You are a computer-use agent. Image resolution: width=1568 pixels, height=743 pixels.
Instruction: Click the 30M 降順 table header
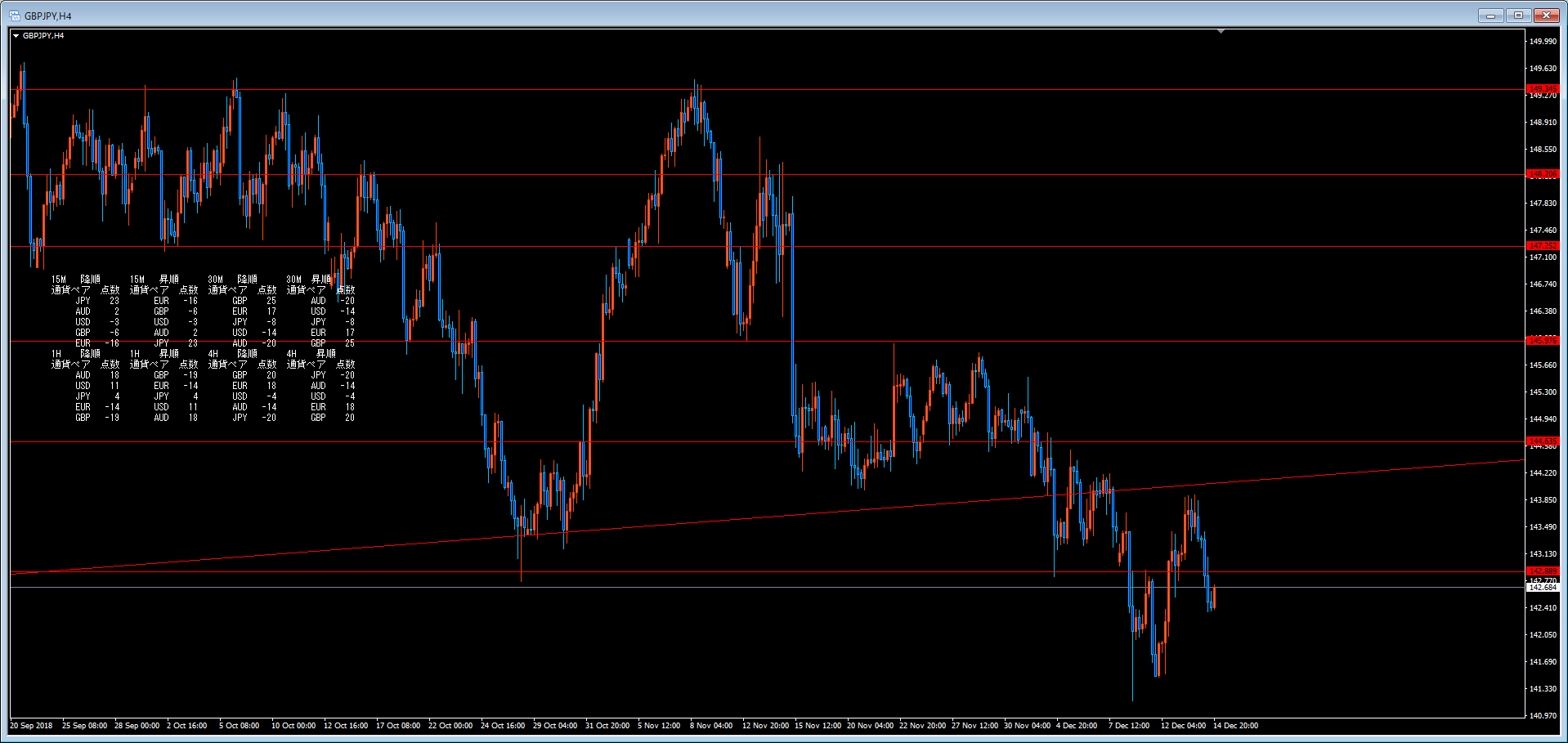tap(233, 280)
